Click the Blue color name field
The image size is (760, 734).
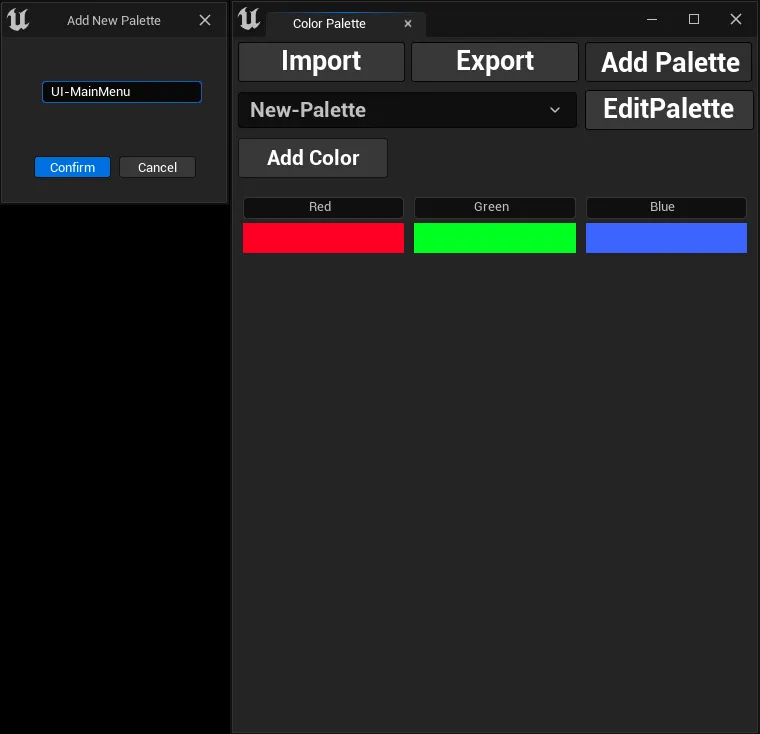666,207
